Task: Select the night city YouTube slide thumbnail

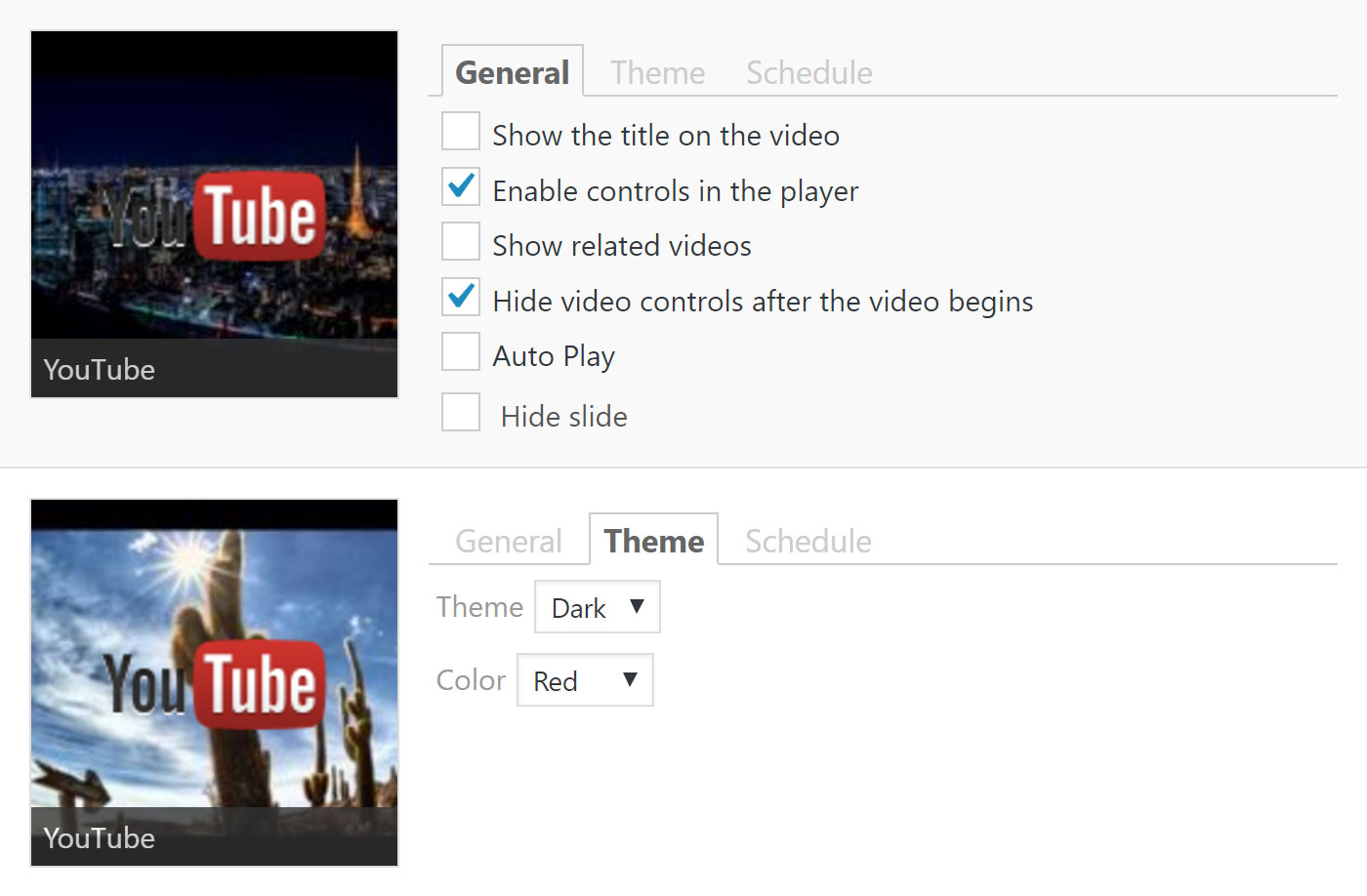Action: coord(215,215)
